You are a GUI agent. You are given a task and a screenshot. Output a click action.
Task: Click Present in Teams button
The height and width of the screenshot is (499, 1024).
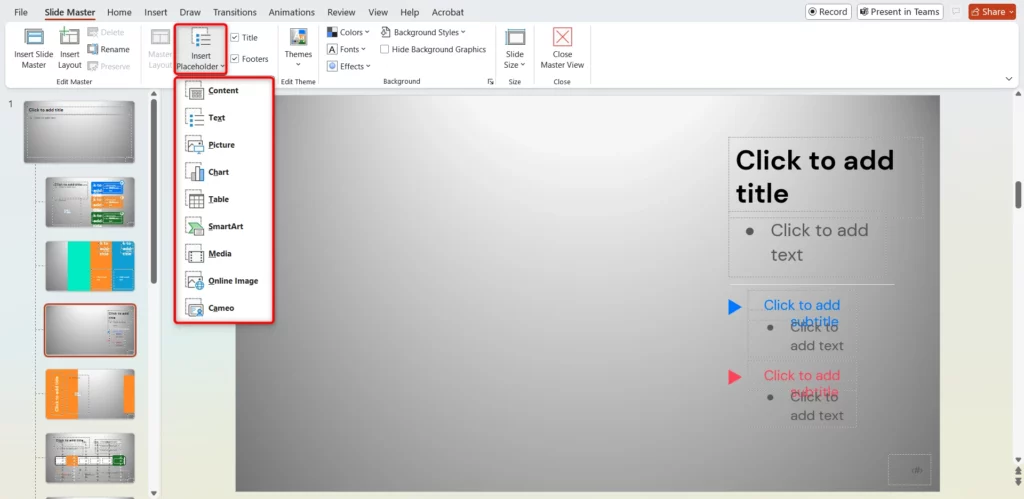click(900, 12)
